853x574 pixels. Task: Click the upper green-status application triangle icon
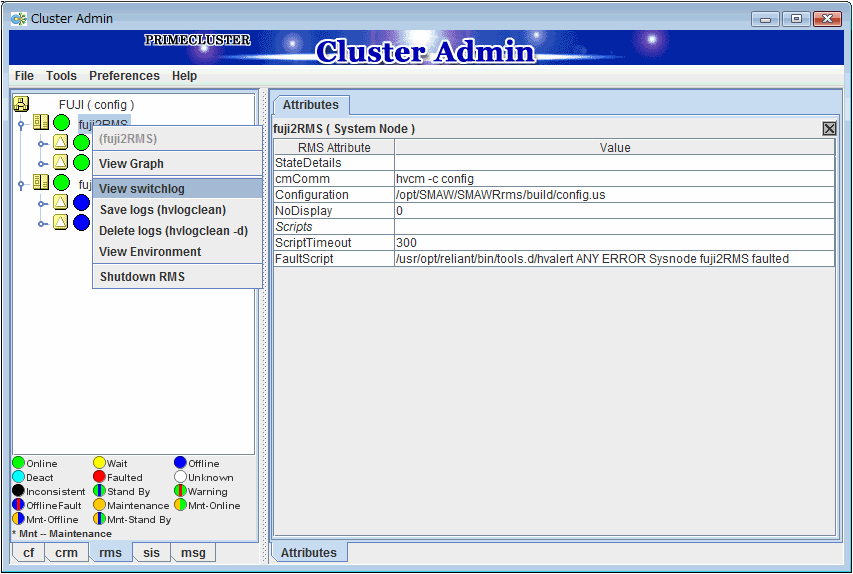(x=60, y=143)
